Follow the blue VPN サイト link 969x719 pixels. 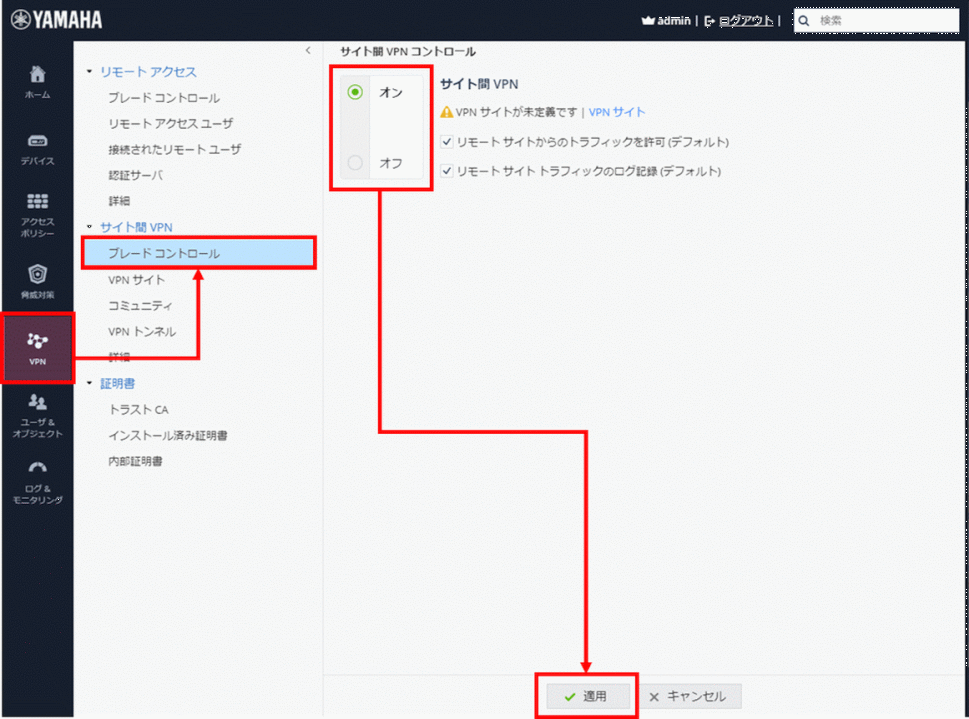tap(617, 112)
